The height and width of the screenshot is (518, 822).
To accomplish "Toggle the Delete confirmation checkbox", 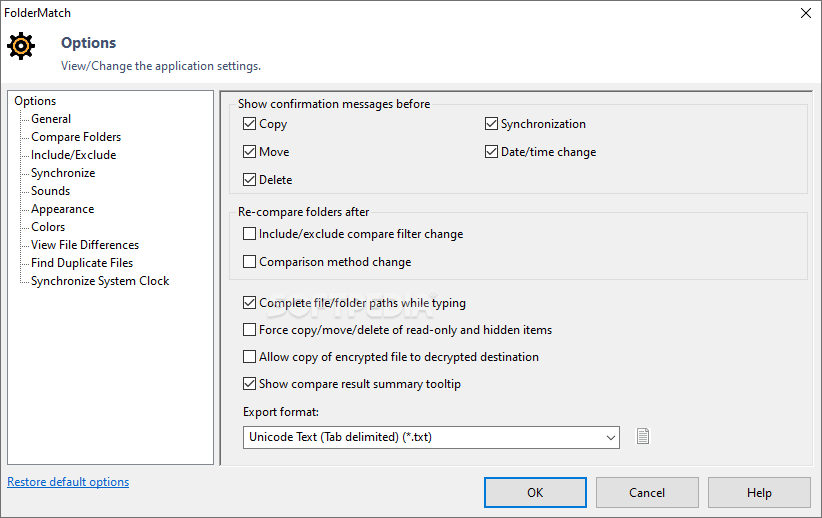I will [x=250, y=179].
